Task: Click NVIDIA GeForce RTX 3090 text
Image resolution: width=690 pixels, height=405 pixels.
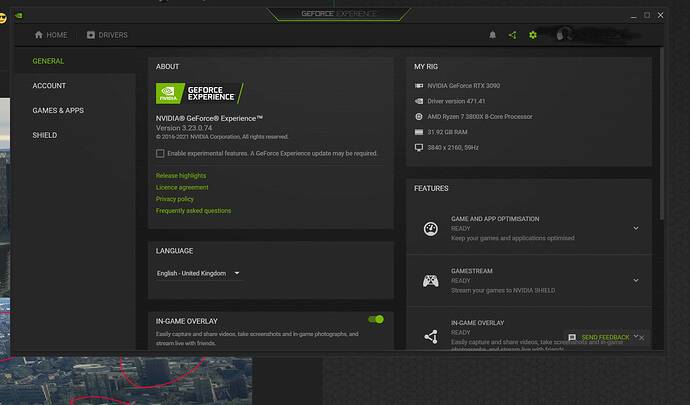Action: coord(463,85)
